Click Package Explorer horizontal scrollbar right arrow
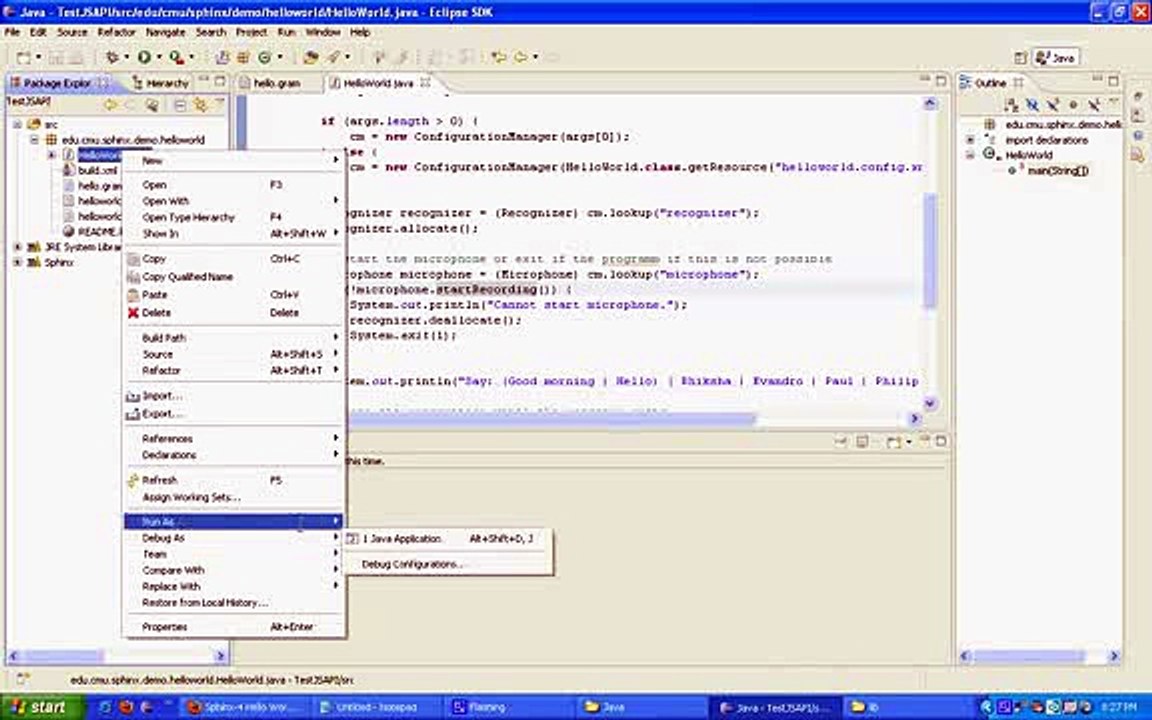The height and width of the screenshot is (720, 1152). pos(220,655)
